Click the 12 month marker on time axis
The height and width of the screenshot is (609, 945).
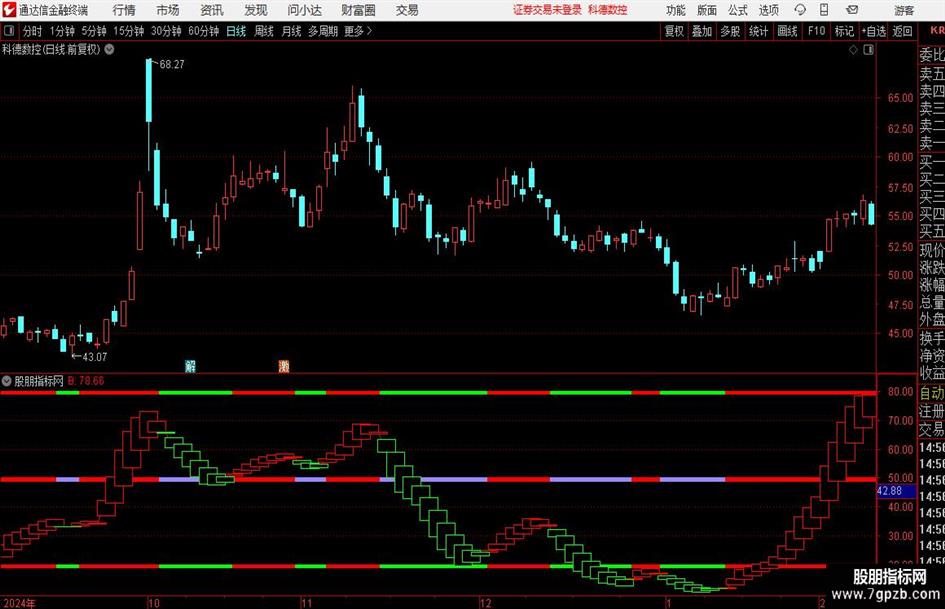click(486, 603)
